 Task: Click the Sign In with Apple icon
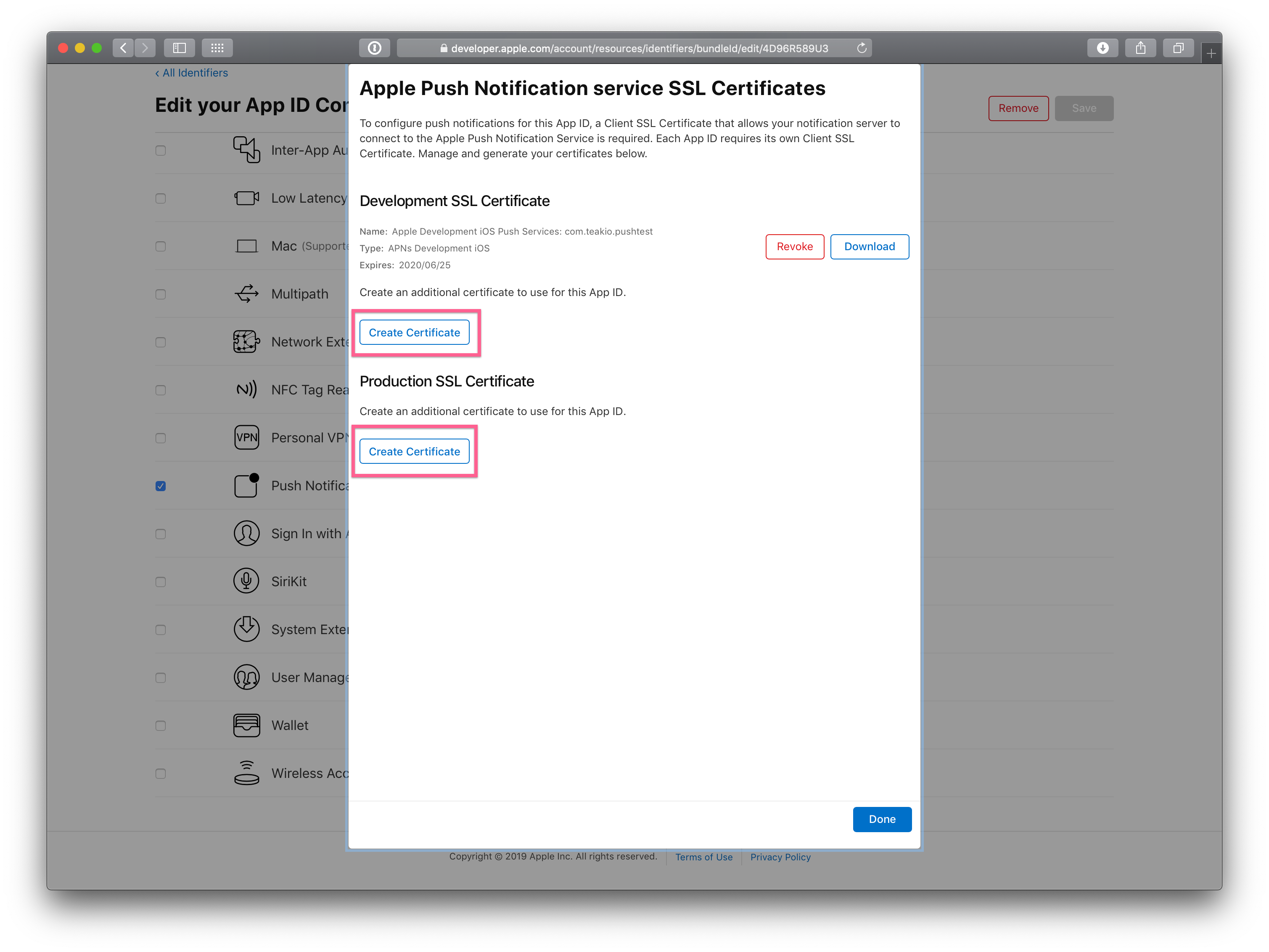tap(247, 534)
